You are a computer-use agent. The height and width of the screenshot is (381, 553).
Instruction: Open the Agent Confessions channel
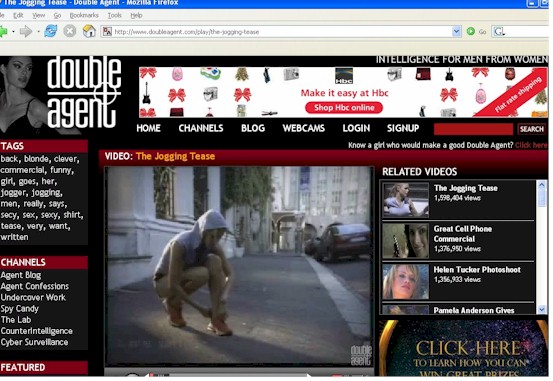tap(35, 286)
